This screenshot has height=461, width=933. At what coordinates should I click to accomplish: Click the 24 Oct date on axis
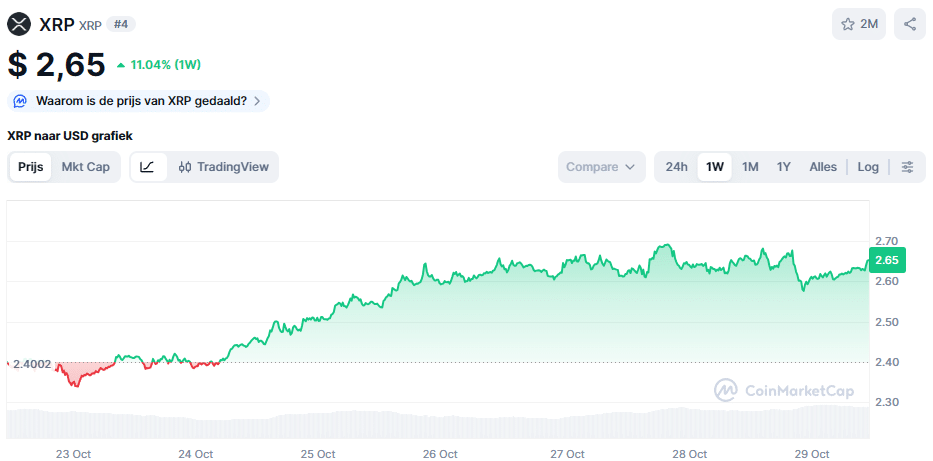(x=196, y=454)
